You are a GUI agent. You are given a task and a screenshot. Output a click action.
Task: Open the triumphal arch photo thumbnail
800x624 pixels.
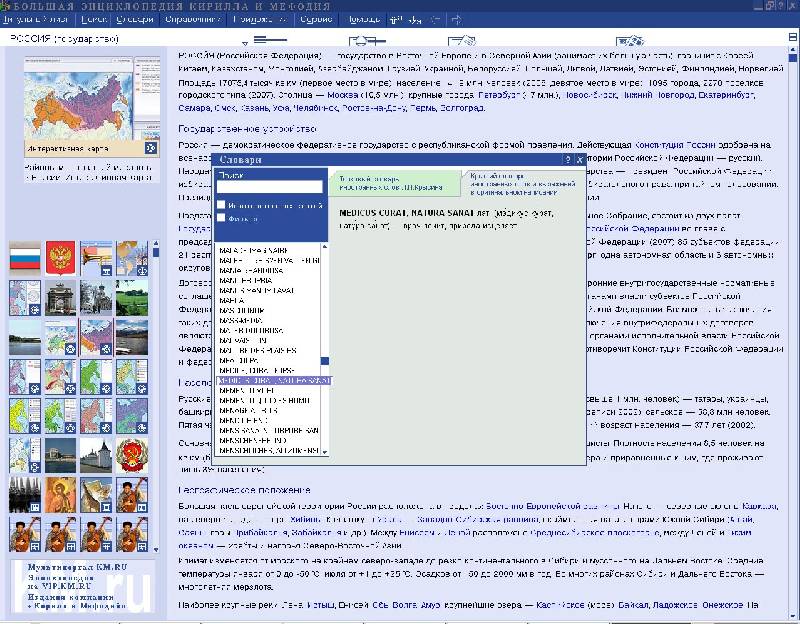[x=61, y=297]
